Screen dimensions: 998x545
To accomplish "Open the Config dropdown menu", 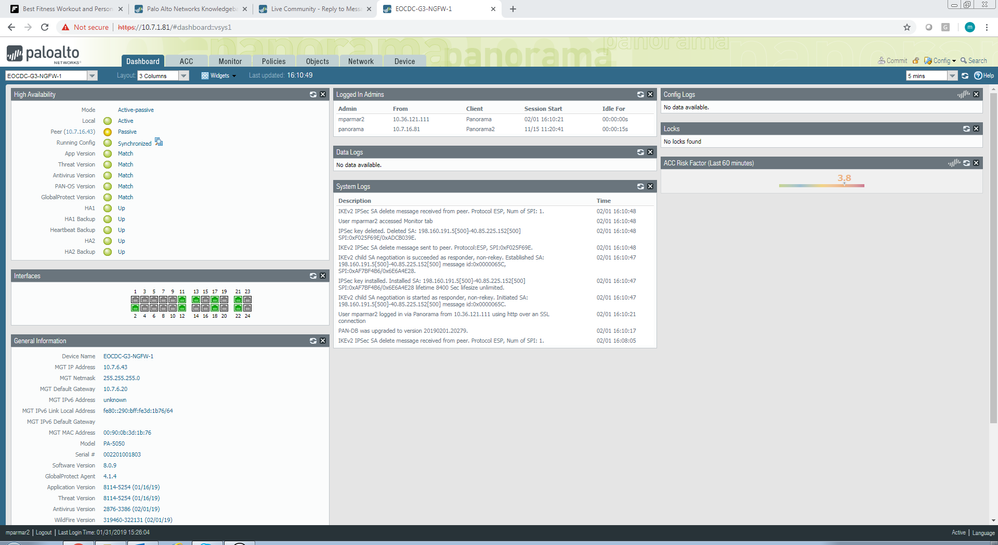I will point(940,60).
